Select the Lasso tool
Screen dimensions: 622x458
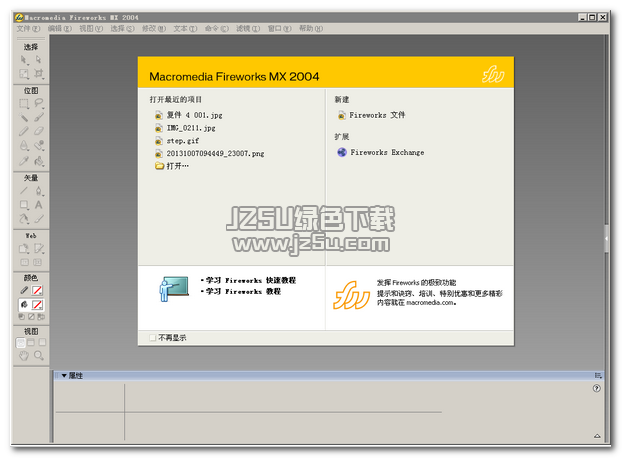click(x=38, y=103)
